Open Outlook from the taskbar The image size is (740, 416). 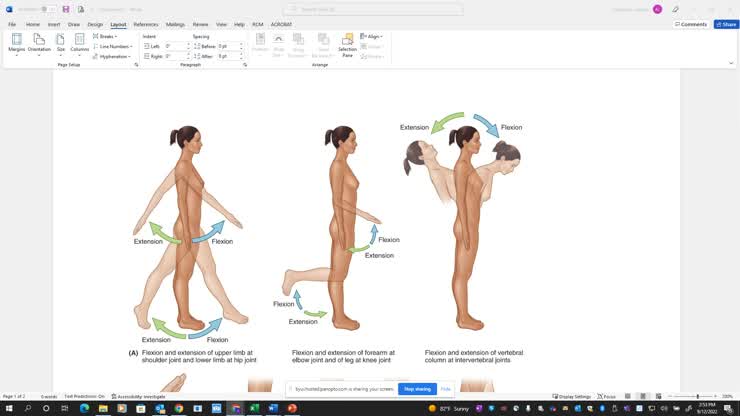pos(160,408)
